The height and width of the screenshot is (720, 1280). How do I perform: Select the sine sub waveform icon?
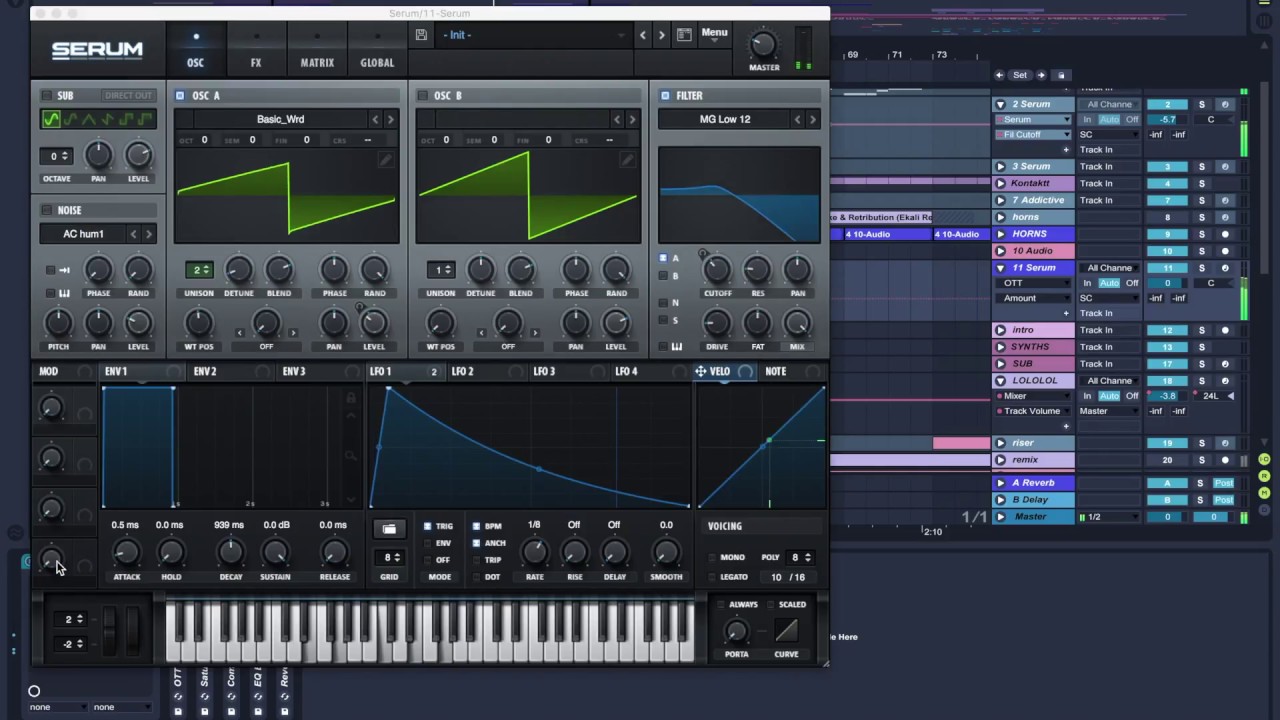pos(51,120)
